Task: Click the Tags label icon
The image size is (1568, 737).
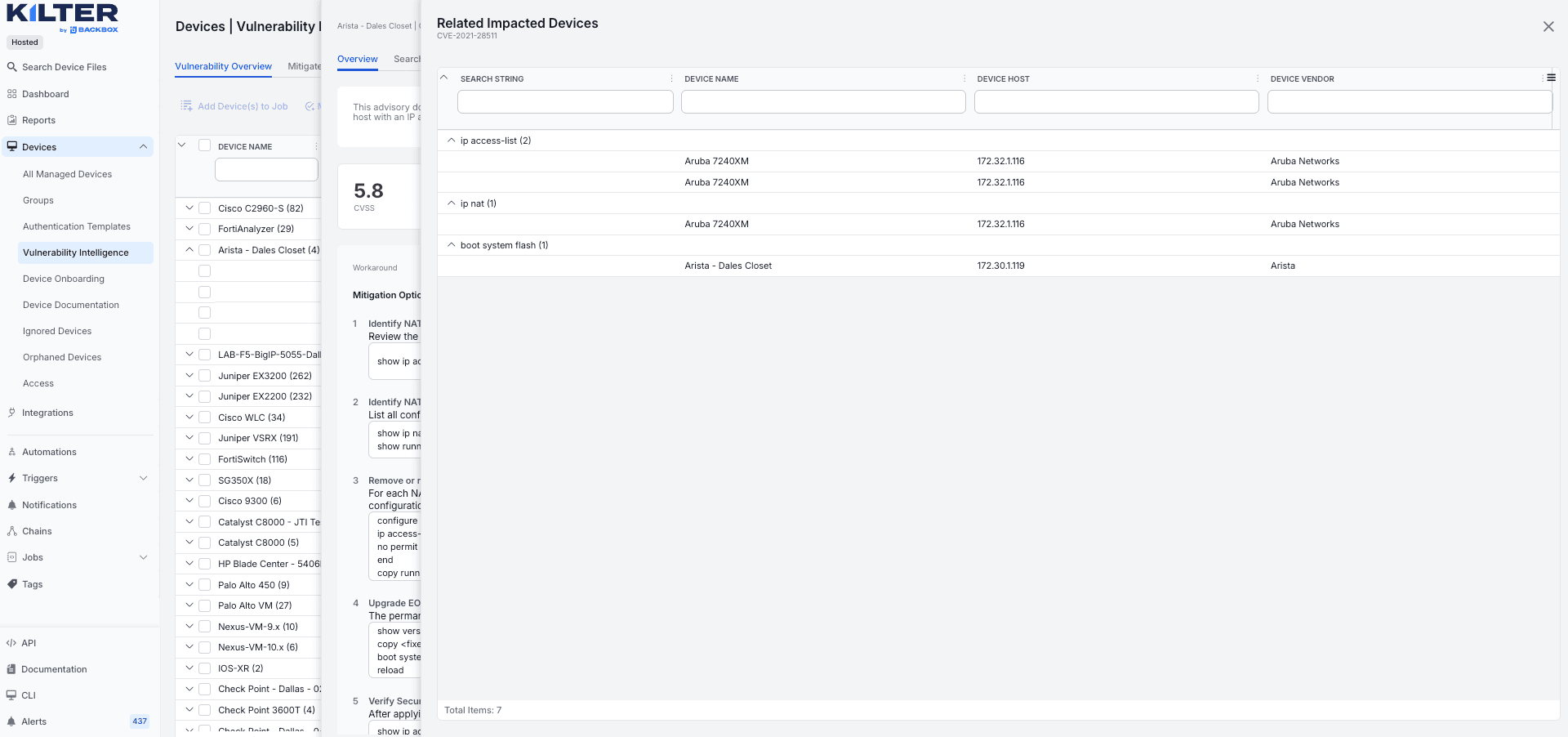Action: 11,584
